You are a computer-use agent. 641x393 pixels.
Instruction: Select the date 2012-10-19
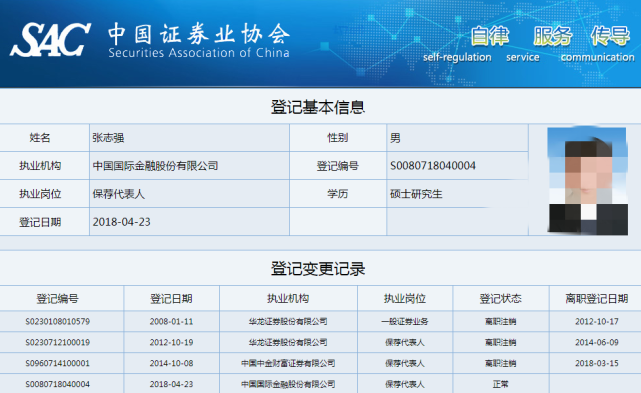pyautogui.click(x=171, y=342)
